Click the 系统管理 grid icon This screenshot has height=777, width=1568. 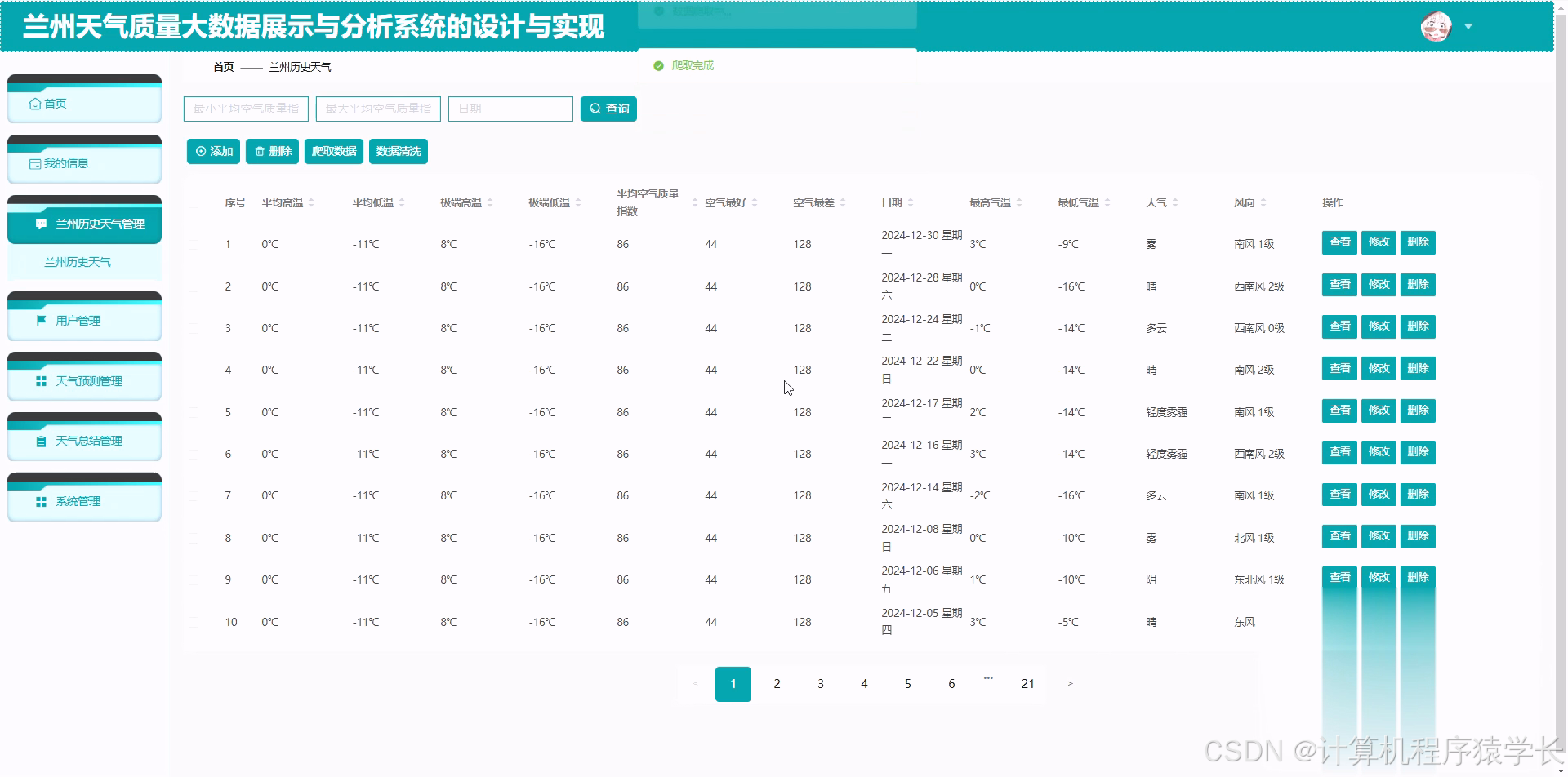42,501
